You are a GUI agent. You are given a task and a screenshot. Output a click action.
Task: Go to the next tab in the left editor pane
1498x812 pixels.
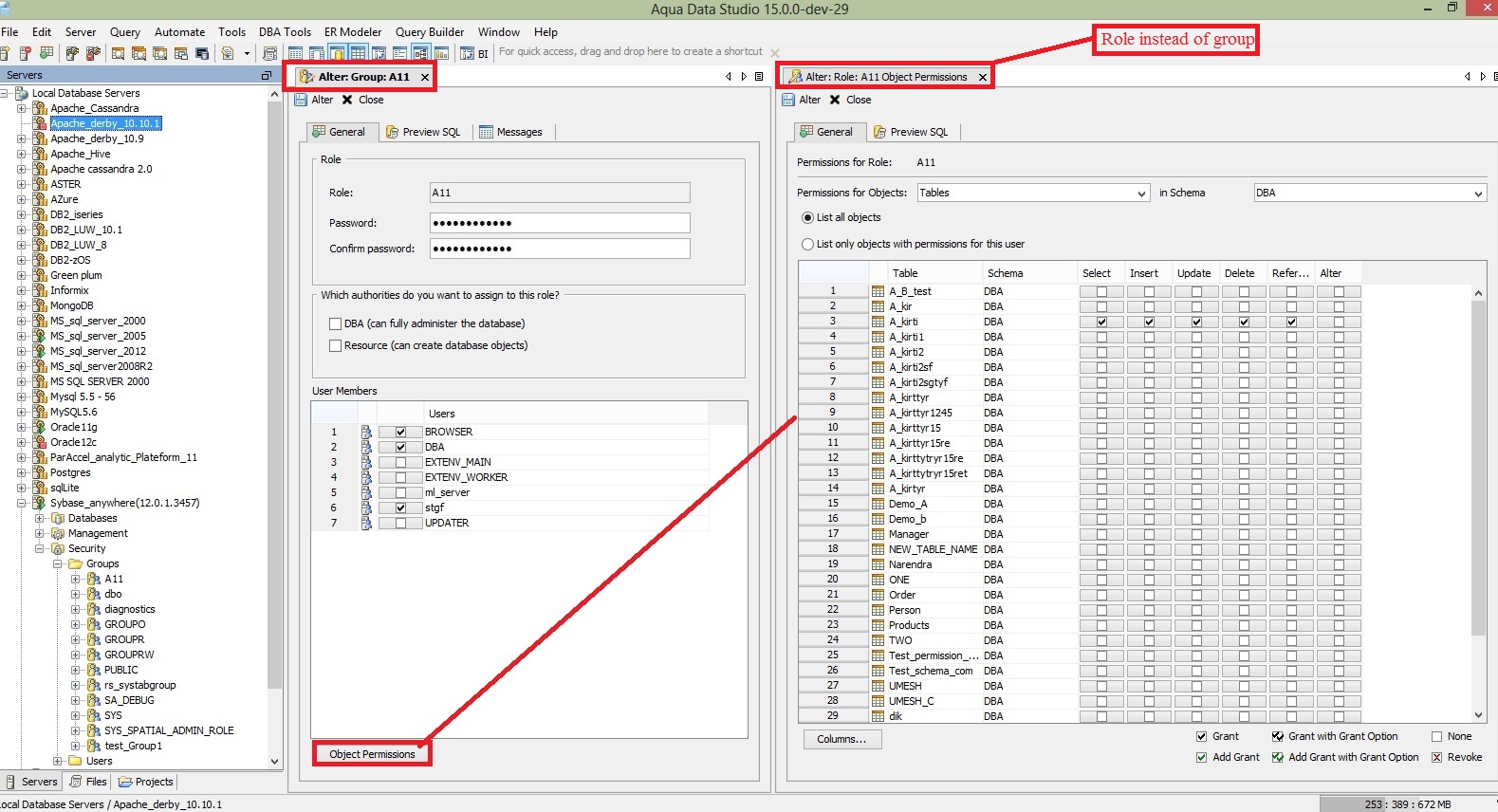click(744, 76)
